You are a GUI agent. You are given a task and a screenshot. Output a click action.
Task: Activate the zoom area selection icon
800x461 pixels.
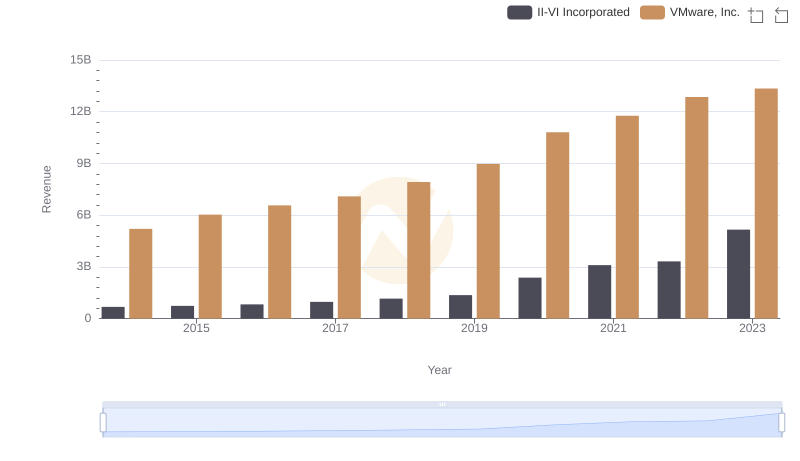coord(756,15)
